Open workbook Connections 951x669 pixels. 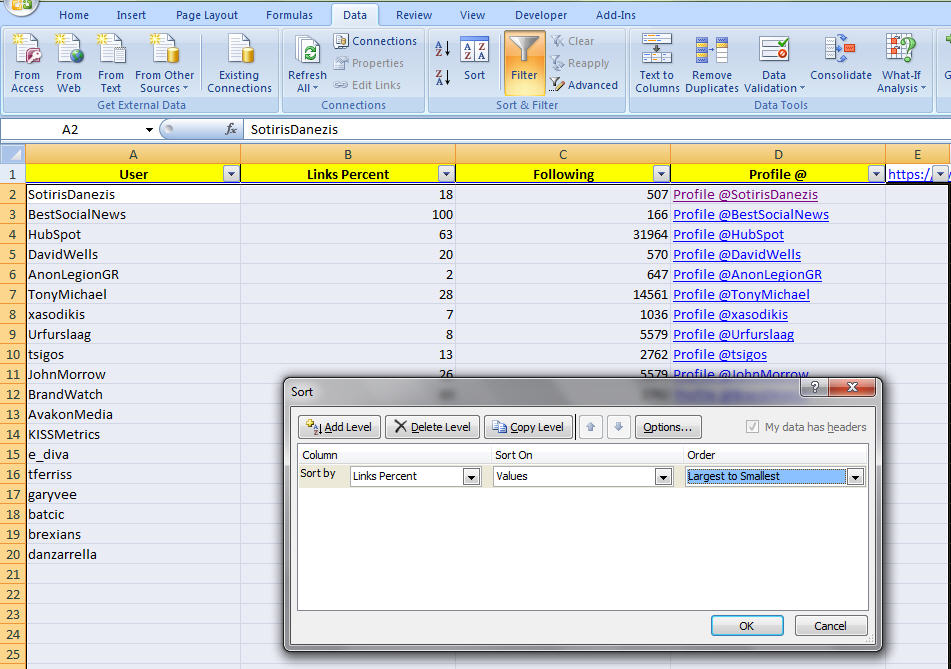coord(375,41)
